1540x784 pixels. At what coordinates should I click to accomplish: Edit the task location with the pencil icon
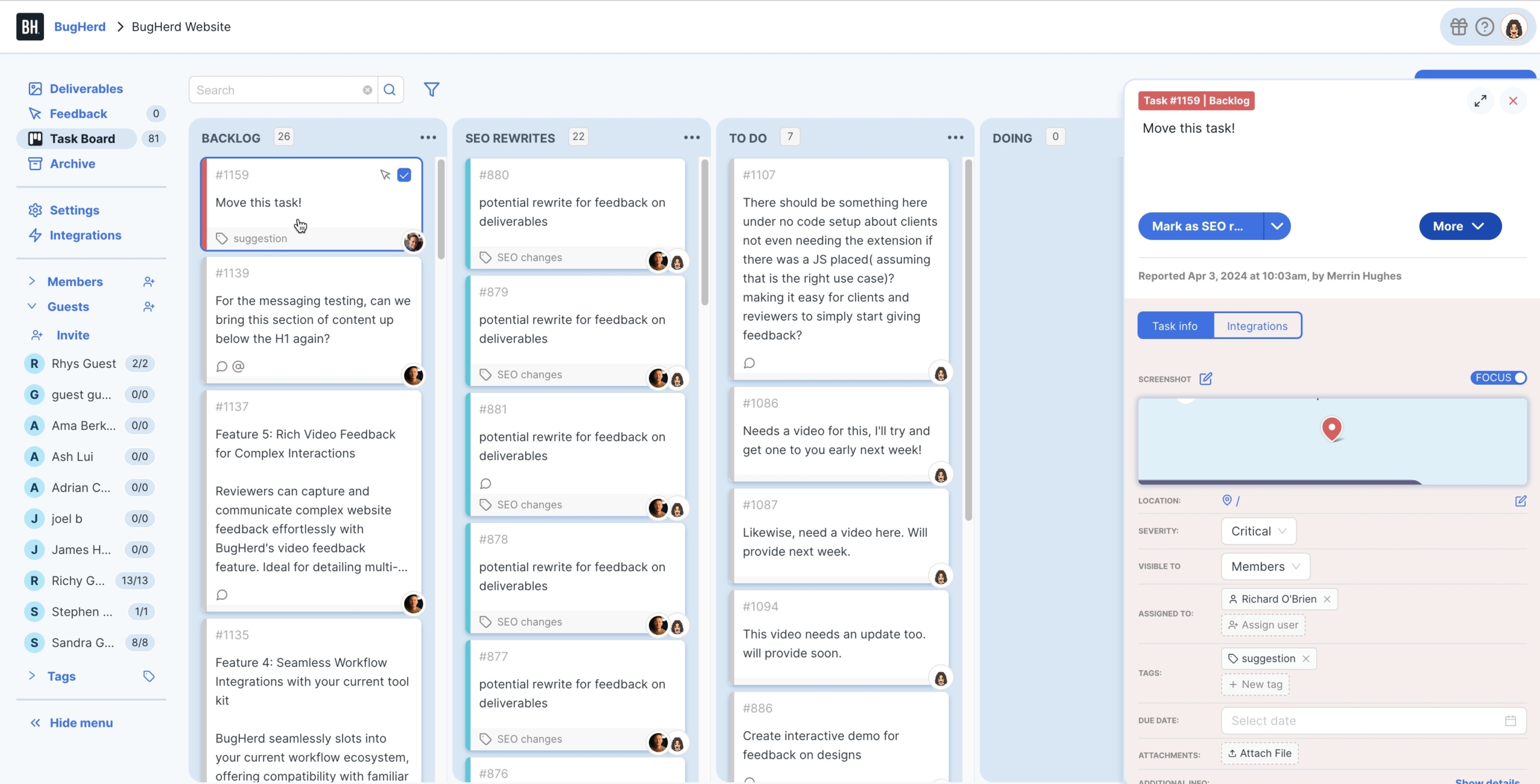[1521, 501]
